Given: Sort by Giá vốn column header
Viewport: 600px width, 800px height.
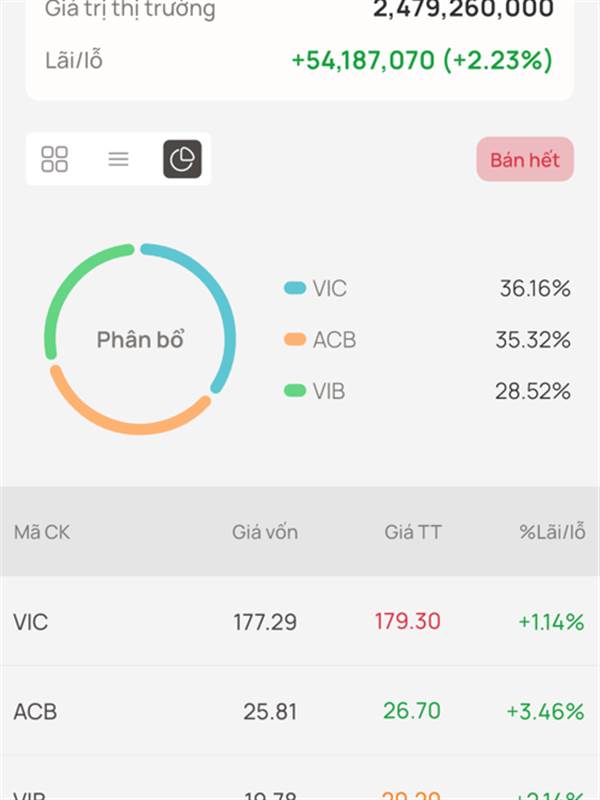Looking at the screenshot, I should click(265, 532).
